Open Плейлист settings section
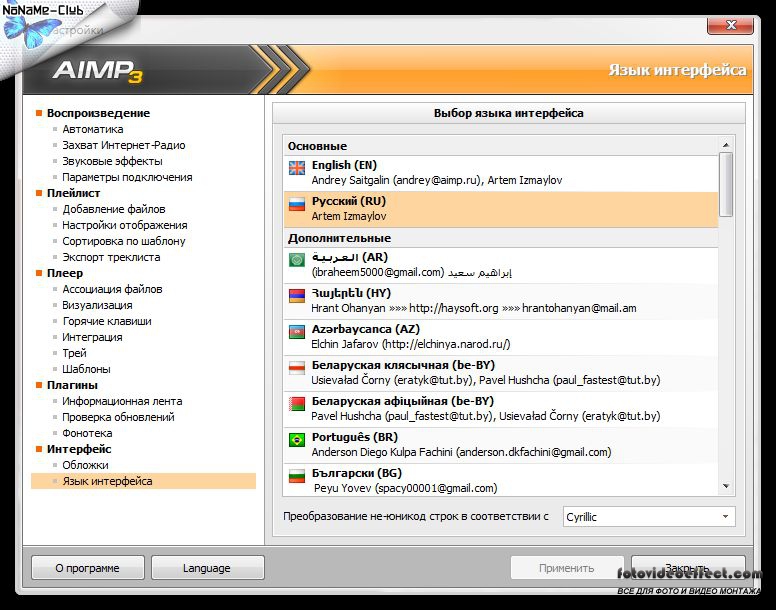This screenshot has height=610, width=776. (73, 193)
